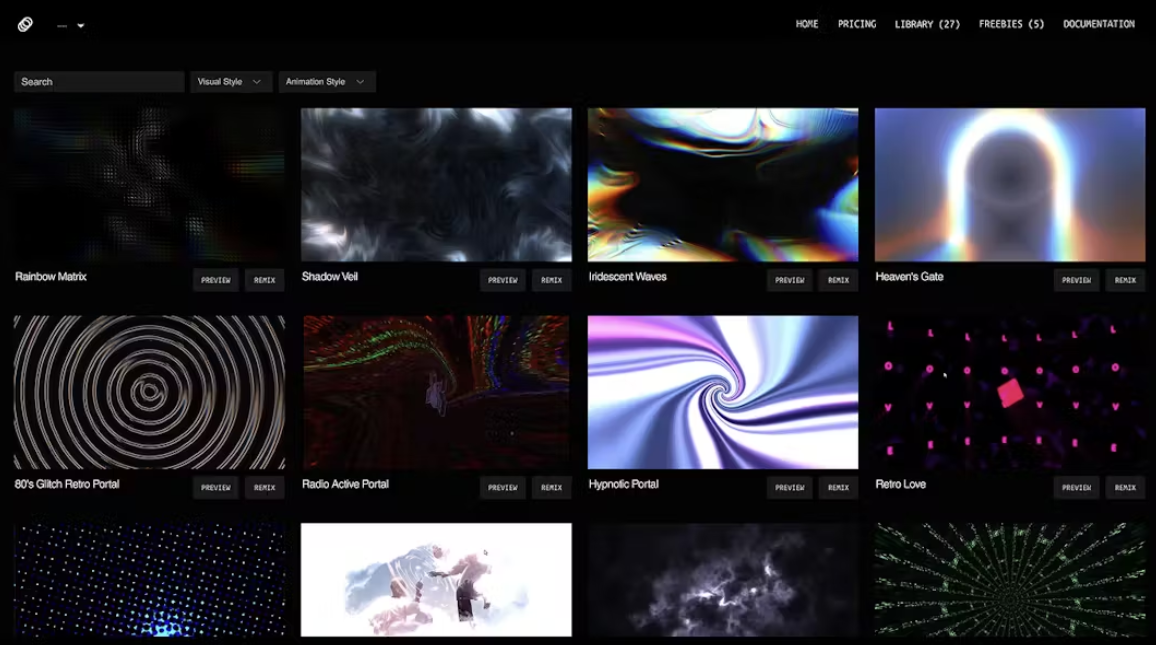Preview the Retro Love animation
Image resolution: width=1156 pixels, height=645 pixels.
[x=1076, y=487]
